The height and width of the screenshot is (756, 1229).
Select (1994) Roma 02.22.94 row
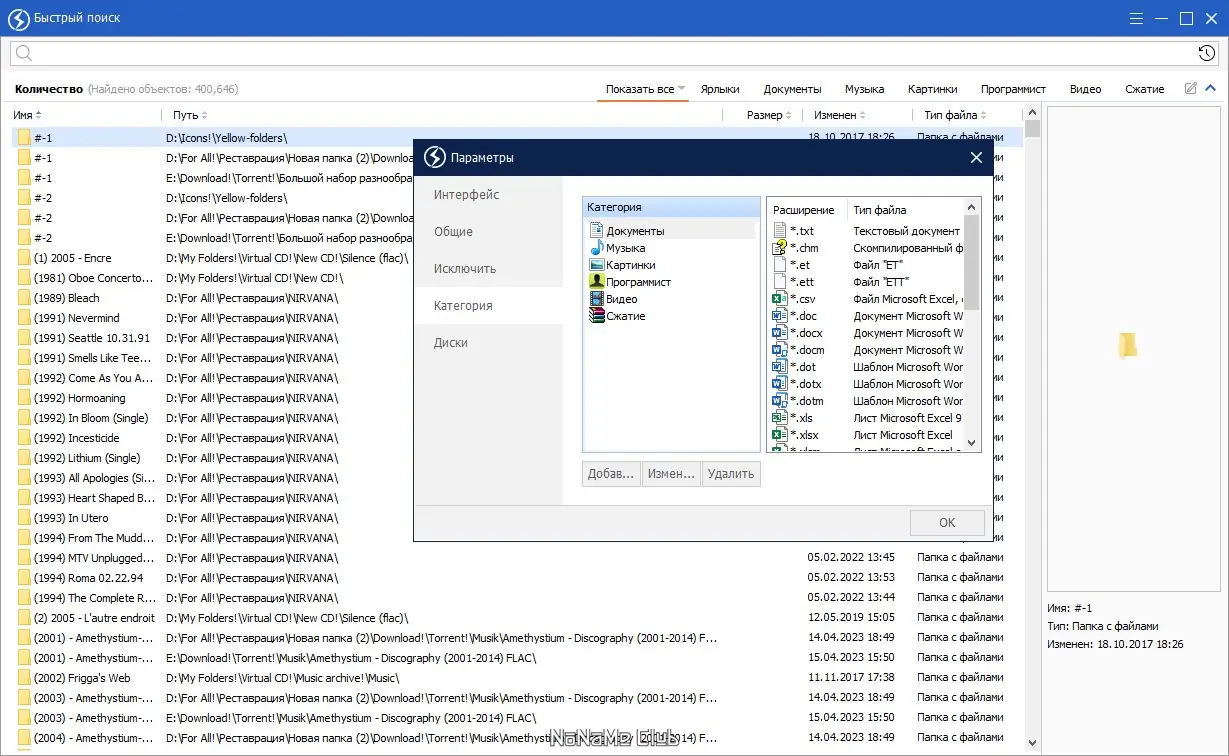517,578
